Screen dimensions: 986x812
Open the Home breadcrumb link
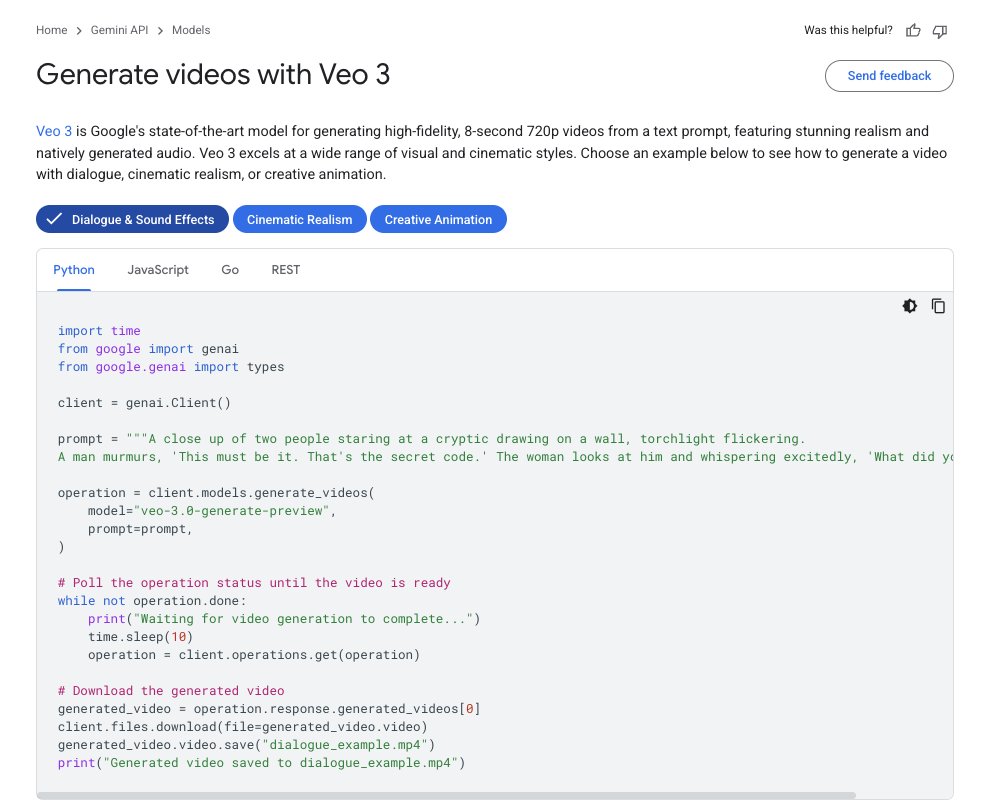click(52, 30)
